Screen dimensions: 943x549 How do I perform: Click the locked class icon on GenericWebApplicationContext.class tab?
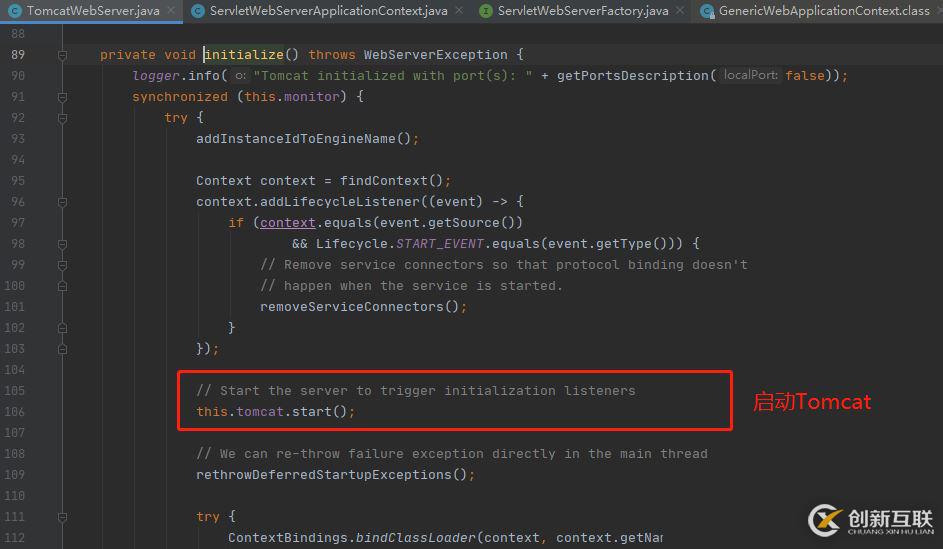[707, 11]
